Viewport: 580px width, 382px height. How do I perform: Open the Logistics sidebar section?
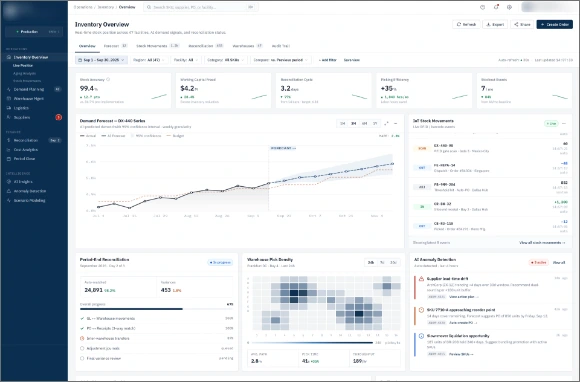pyautogui.click(x=34, y=108)
